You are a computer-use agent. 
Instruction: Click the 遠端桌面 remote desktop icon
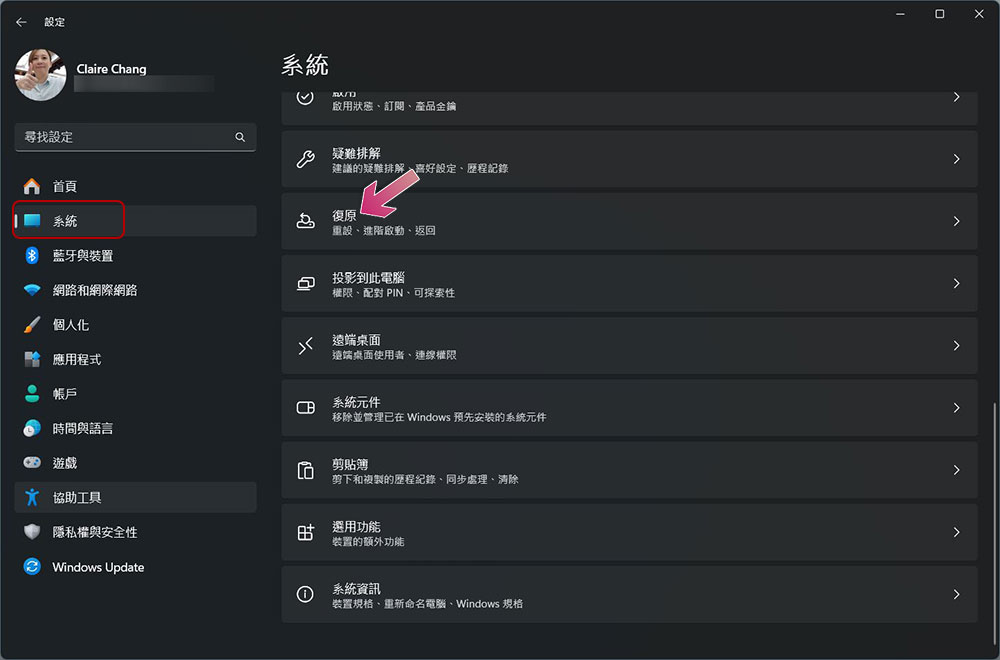[x=305, y=346]
